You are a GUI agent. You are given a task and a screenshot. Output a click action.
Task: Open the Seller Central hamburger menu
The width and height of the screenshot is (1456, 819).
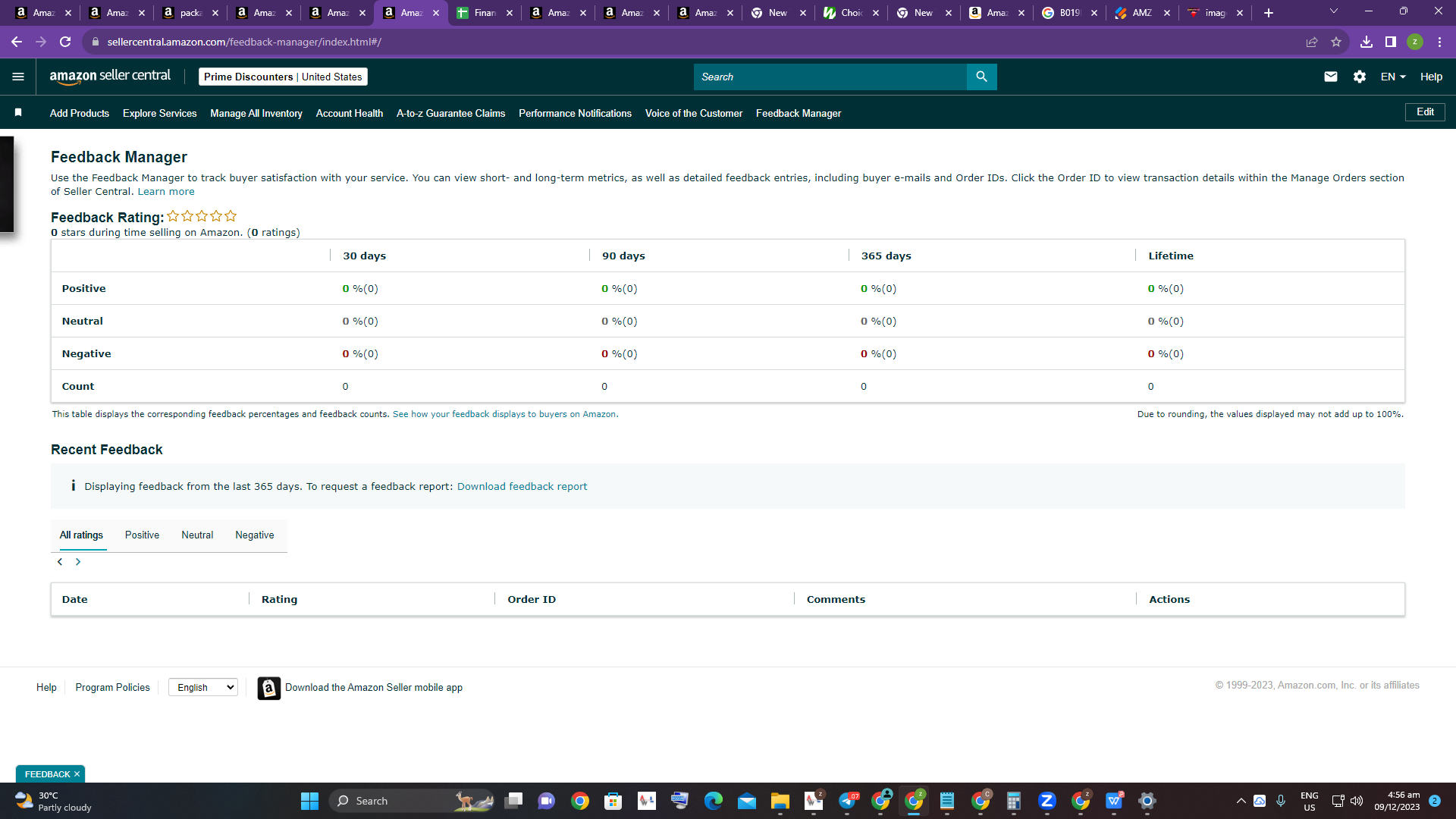tap(18, 77)
